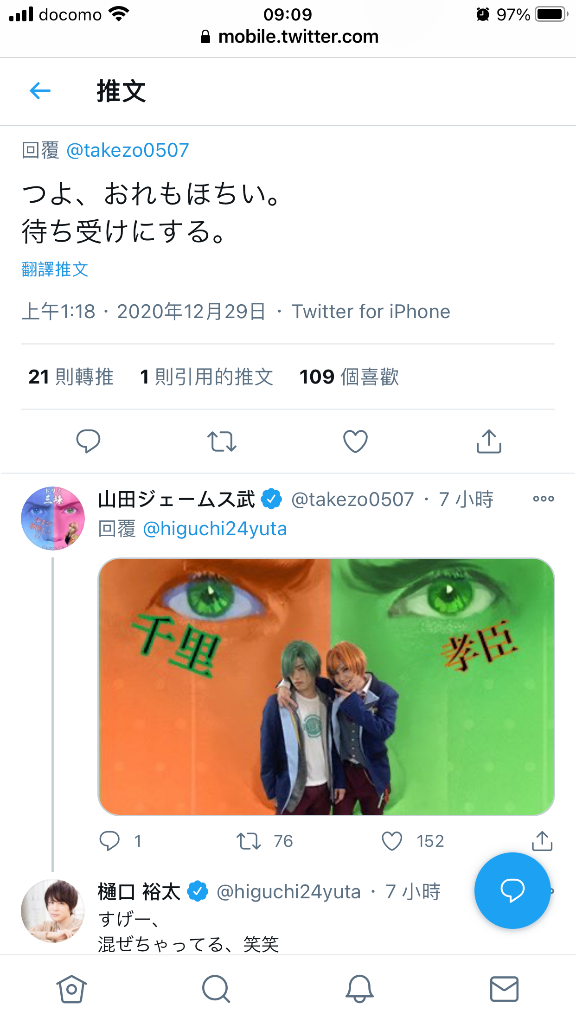
Task: Tap the blue back arrow
Action: pos(40,91)
